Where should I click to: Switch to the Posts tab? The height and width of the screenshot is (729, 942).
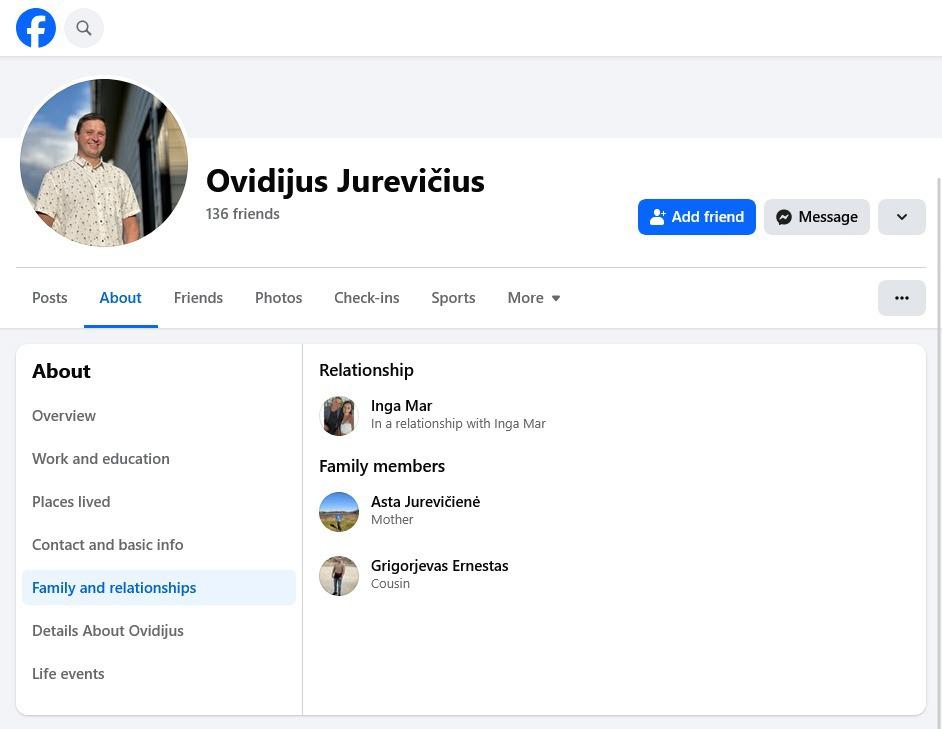tap(50, 298)
